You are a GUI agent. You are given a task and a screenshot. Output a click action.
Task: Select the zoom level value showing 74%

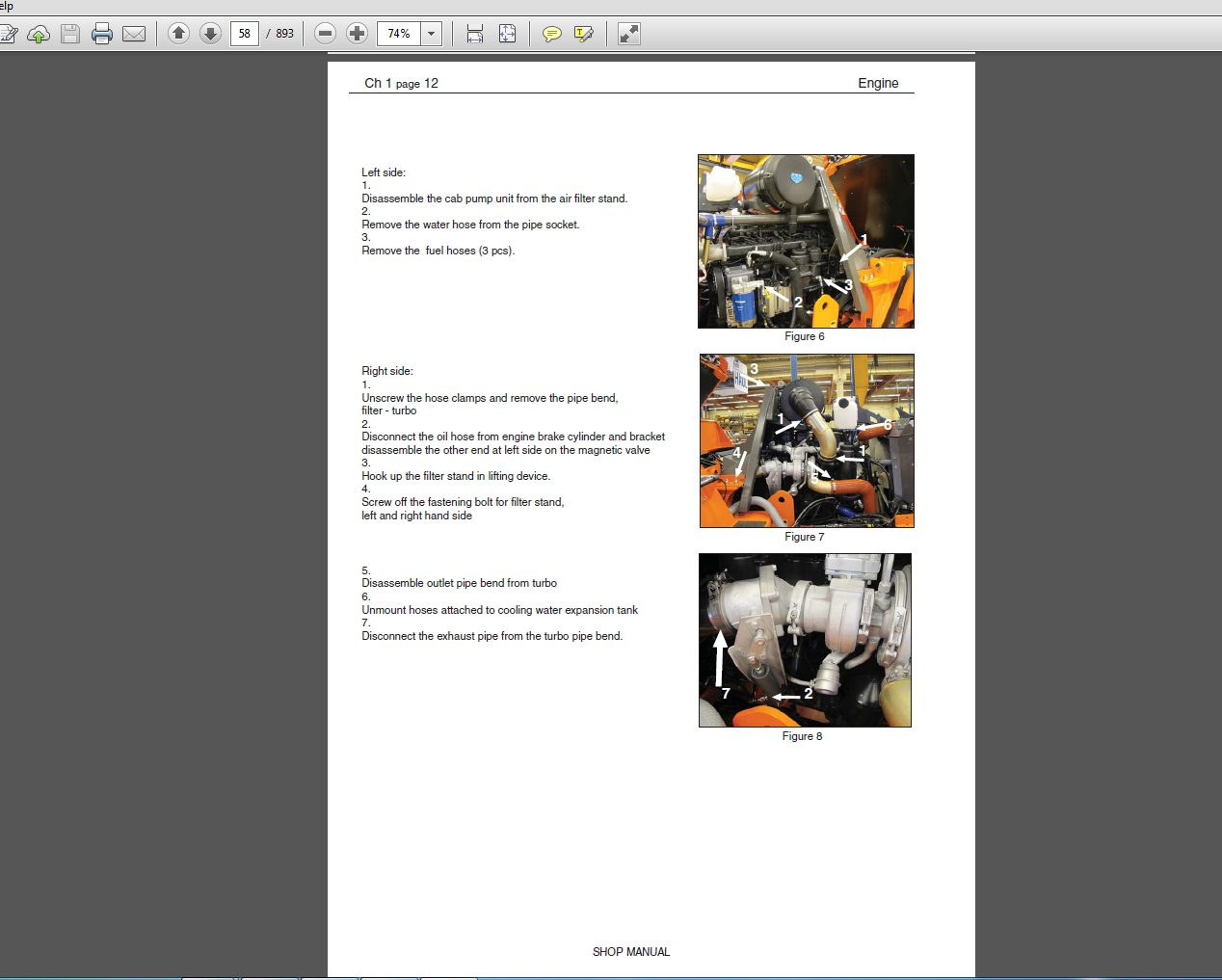pos(397,33)
